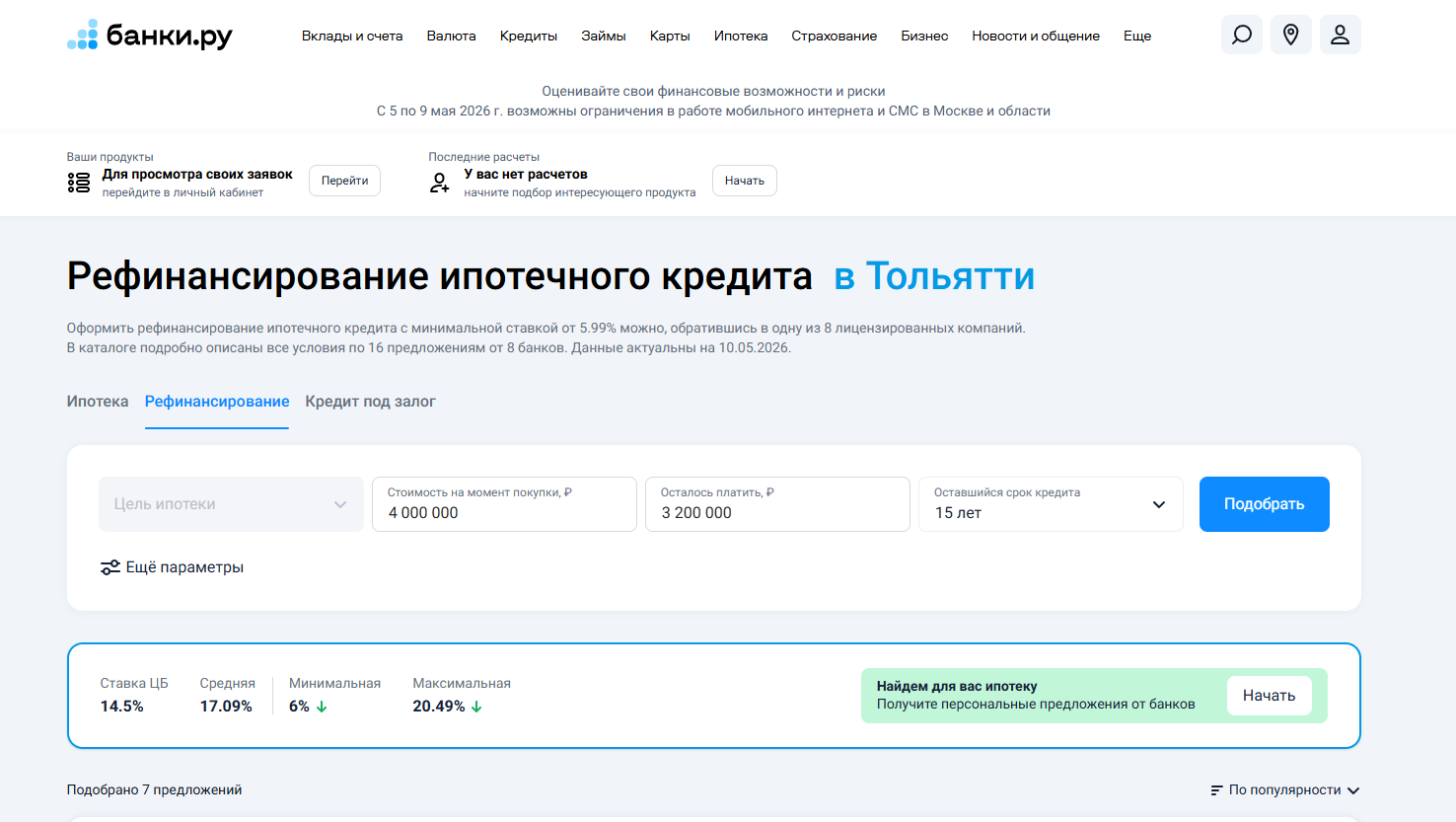Click the в Тольятти city link
Screen dimensions: 1456x822
point(935,276)
